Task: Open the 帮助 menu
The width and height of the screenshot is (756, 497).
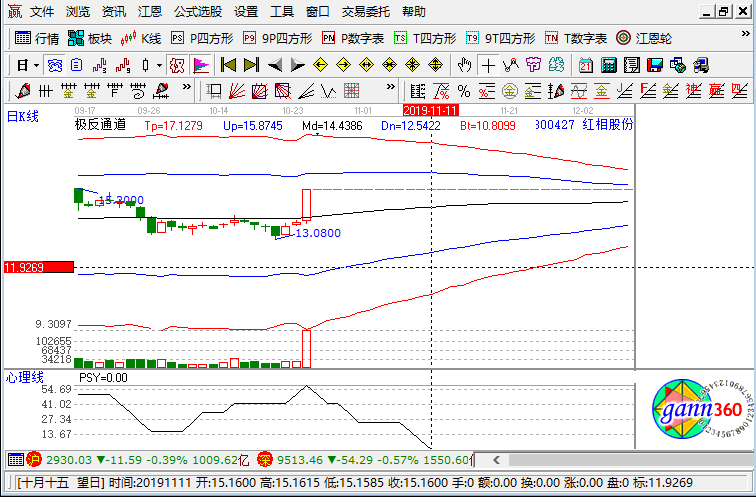Action: 414,12
